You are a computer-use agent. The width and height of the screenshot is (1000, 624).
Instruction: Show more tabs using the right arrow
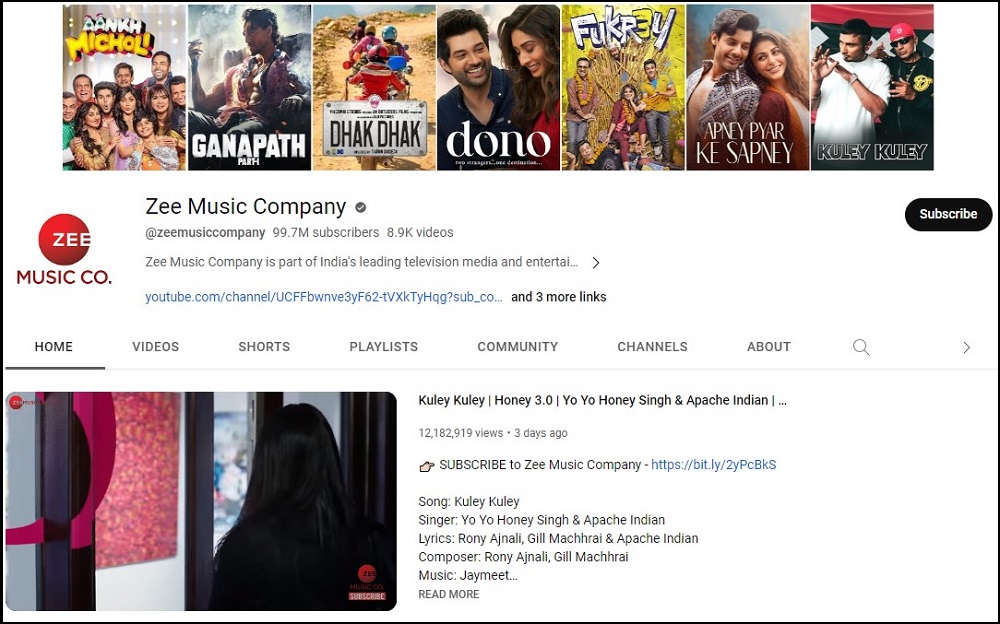967,347
